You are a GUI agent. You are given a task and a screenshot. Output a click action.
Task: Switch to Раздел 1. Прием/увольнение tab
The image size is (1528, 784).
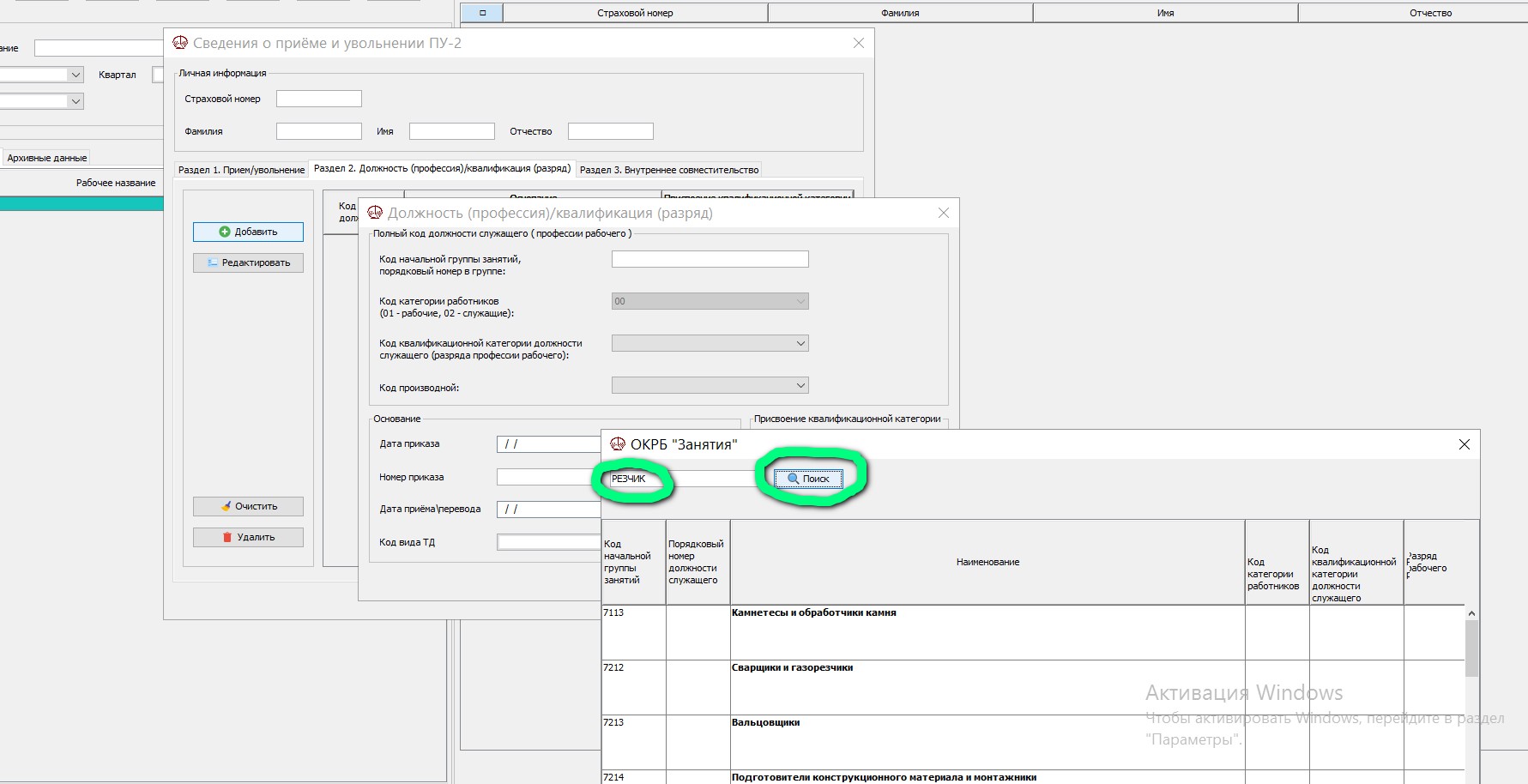[241, 170]
